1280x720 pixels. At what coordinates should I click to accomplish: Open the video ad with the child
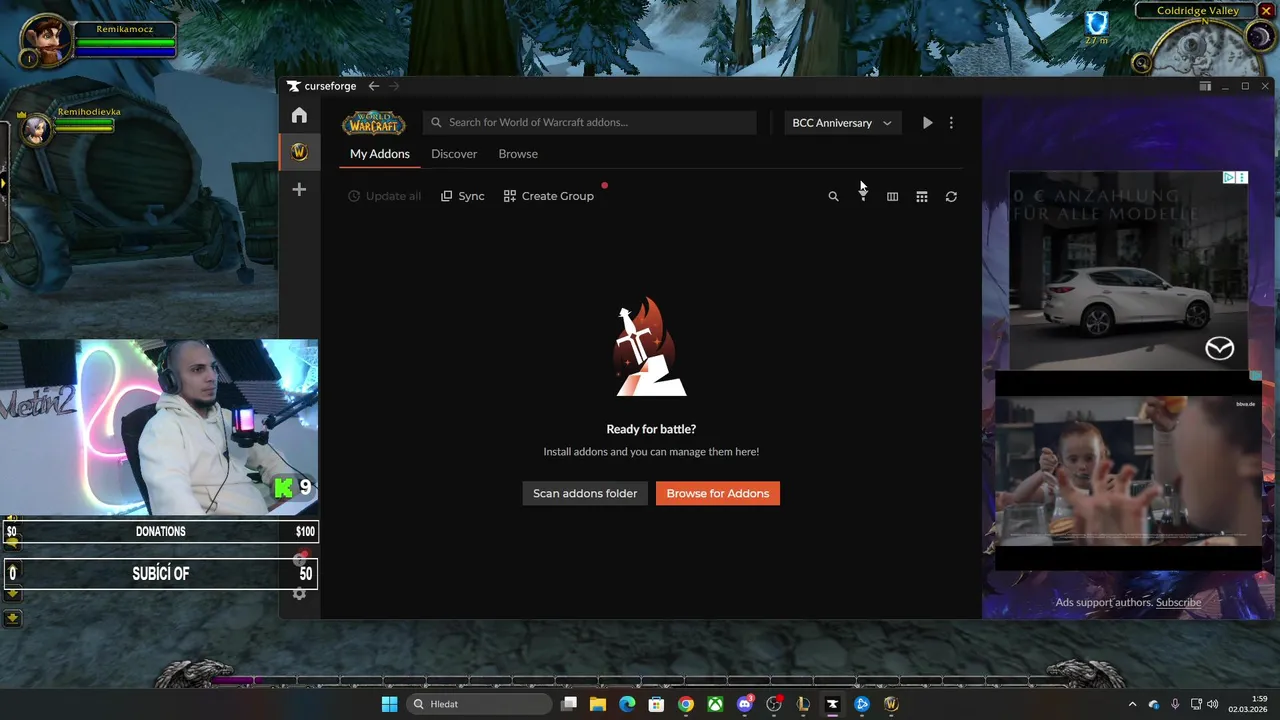point(1128,471)
